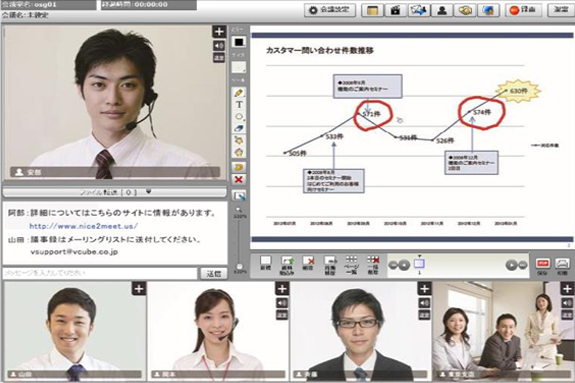Click the participant silhouette icon in top toolbar
The height and width of the screenshot is (383, 575).
point(442,10)
